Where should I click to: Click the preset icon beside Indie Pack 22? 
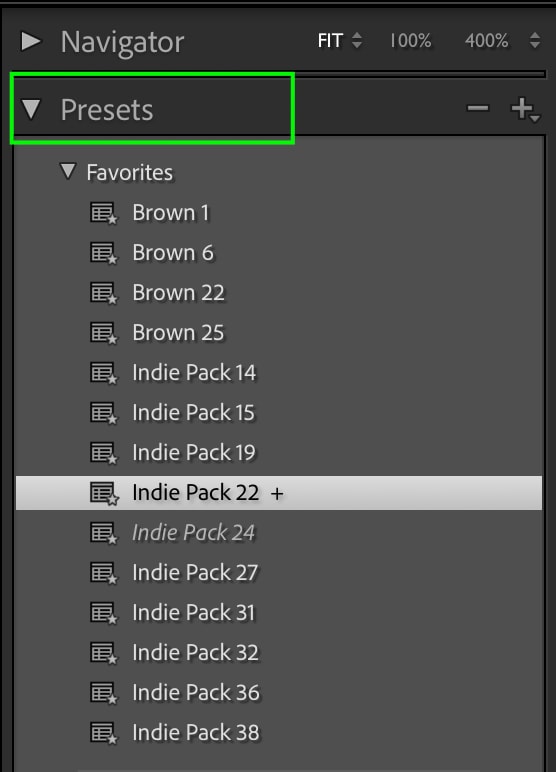[103, 493]
